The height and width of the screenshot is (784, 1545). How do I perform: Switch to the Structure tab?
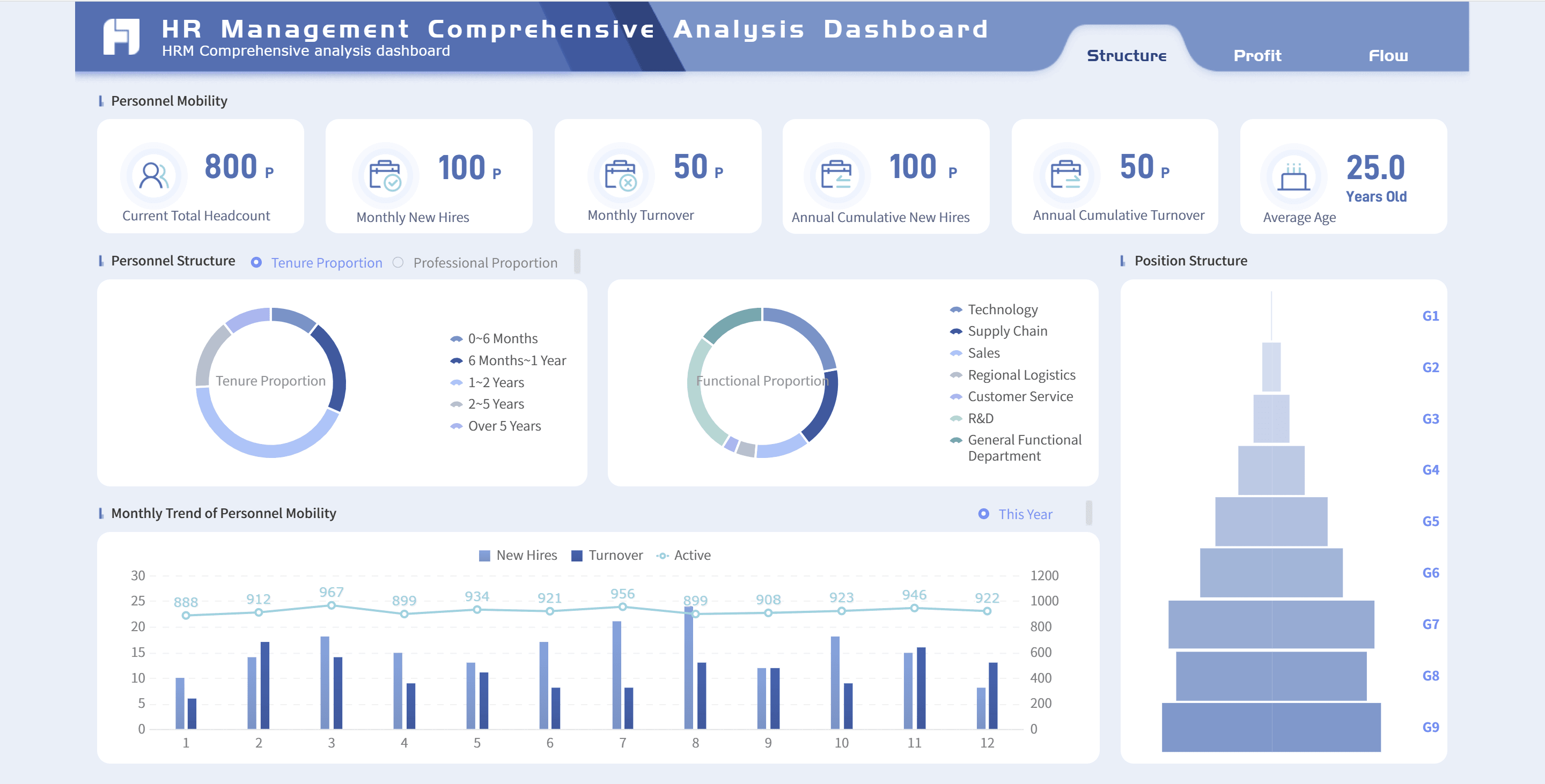1127,56
